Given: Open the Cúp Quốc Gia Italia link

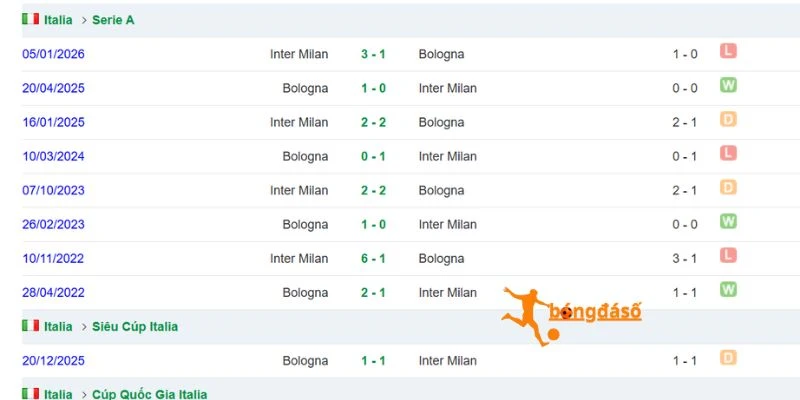Looking at the screenshot, I should tap(149, 394).
